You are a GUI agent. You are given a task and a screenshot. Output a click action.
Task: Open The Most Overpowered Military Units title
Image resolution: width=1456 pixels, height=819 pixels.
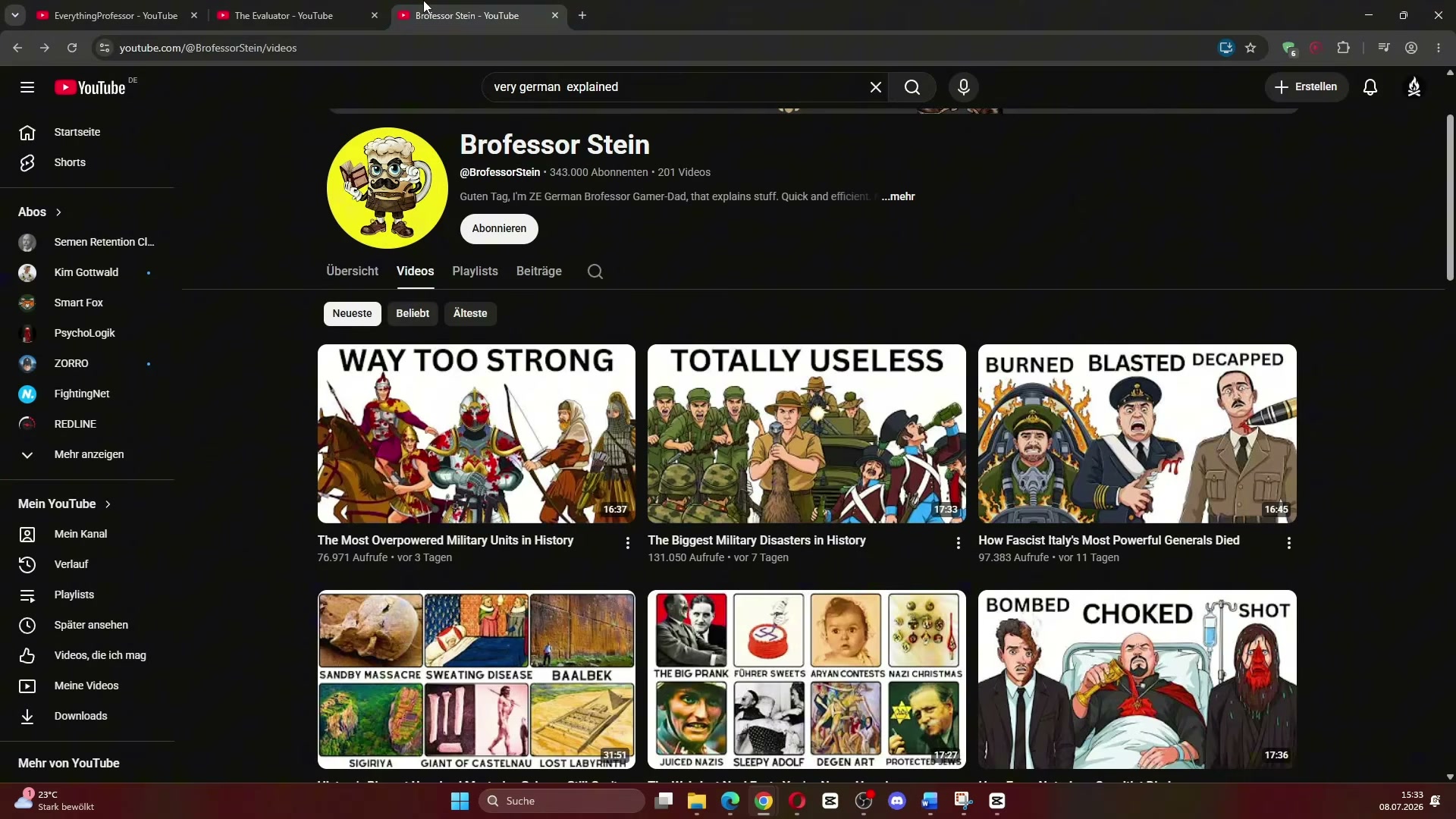pos(445,541)
